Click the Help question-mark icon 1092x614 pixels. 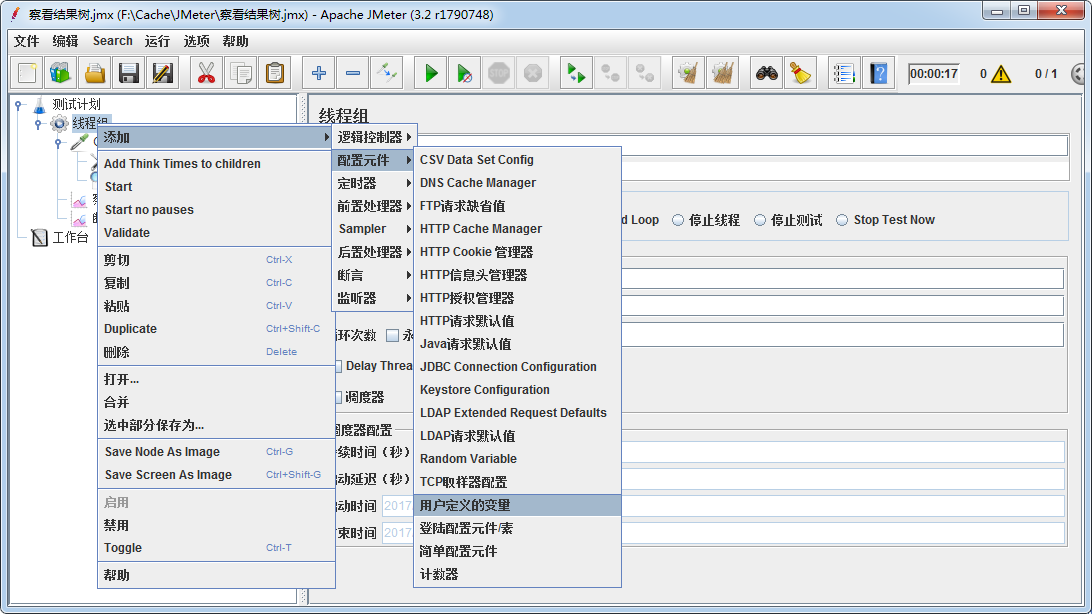coord(879,73)
